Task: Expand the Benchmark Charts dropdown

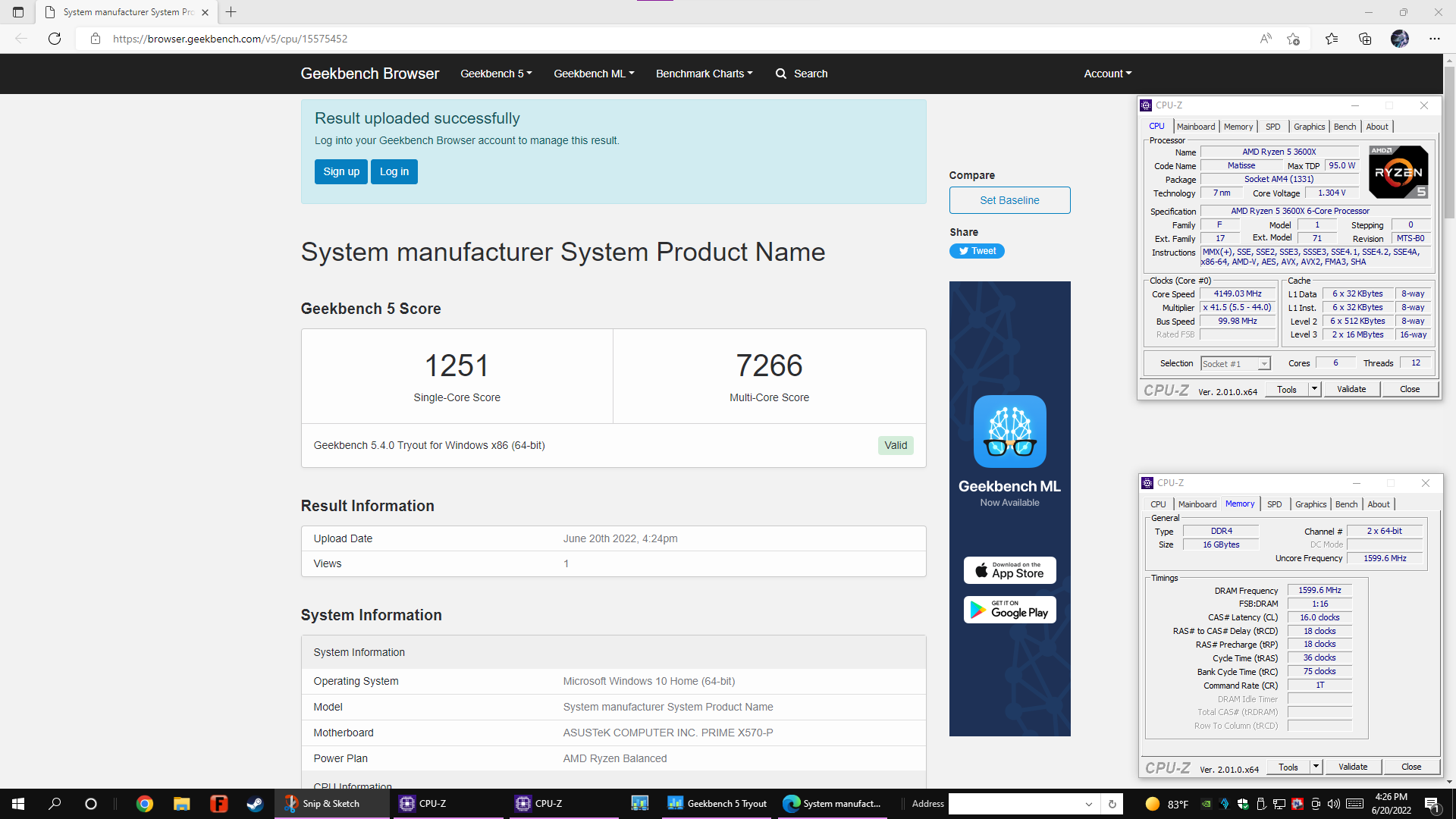Action: coord(704,74)
